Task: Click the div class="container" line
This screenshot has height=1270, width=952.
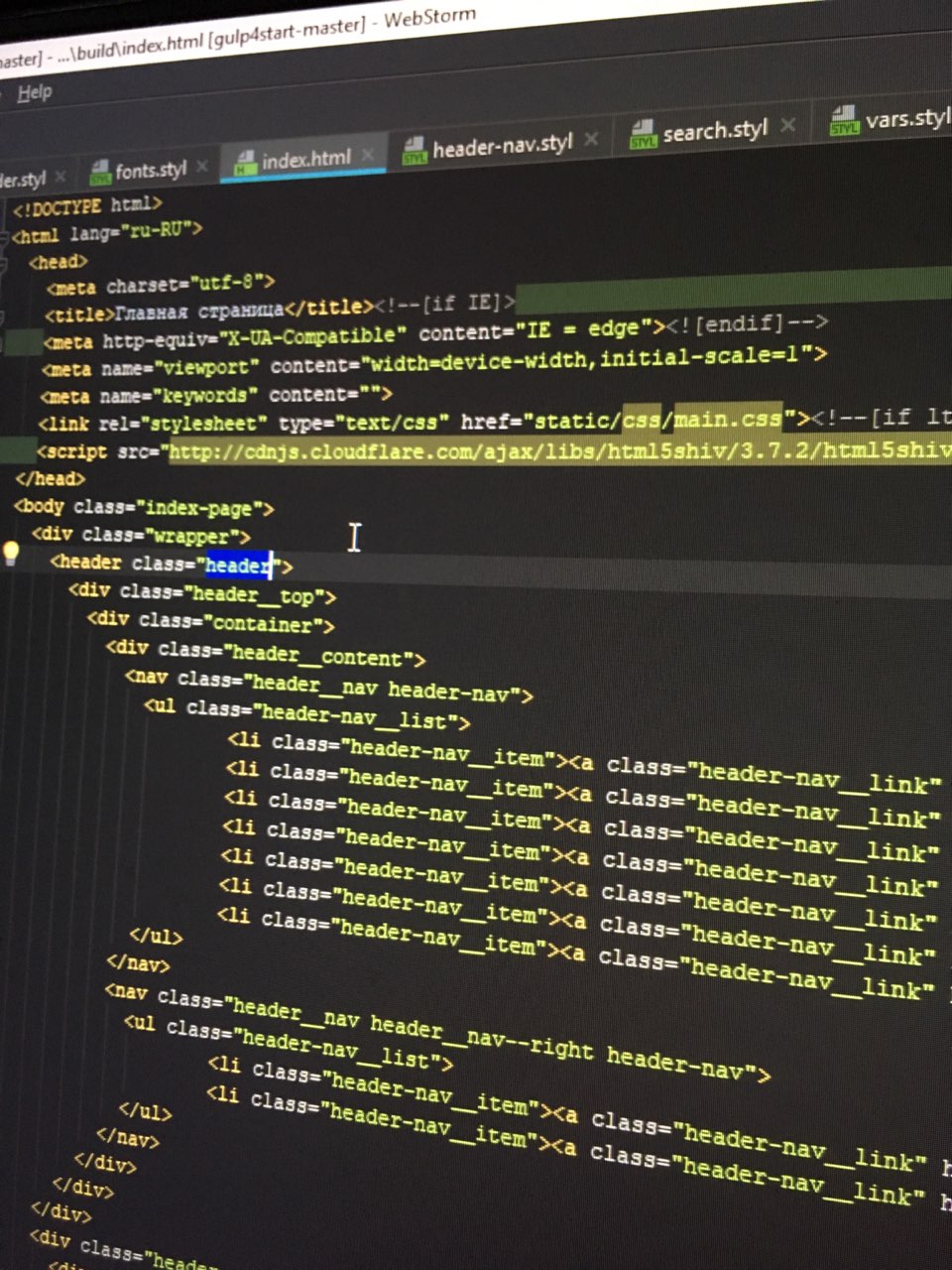Action: 210,624
